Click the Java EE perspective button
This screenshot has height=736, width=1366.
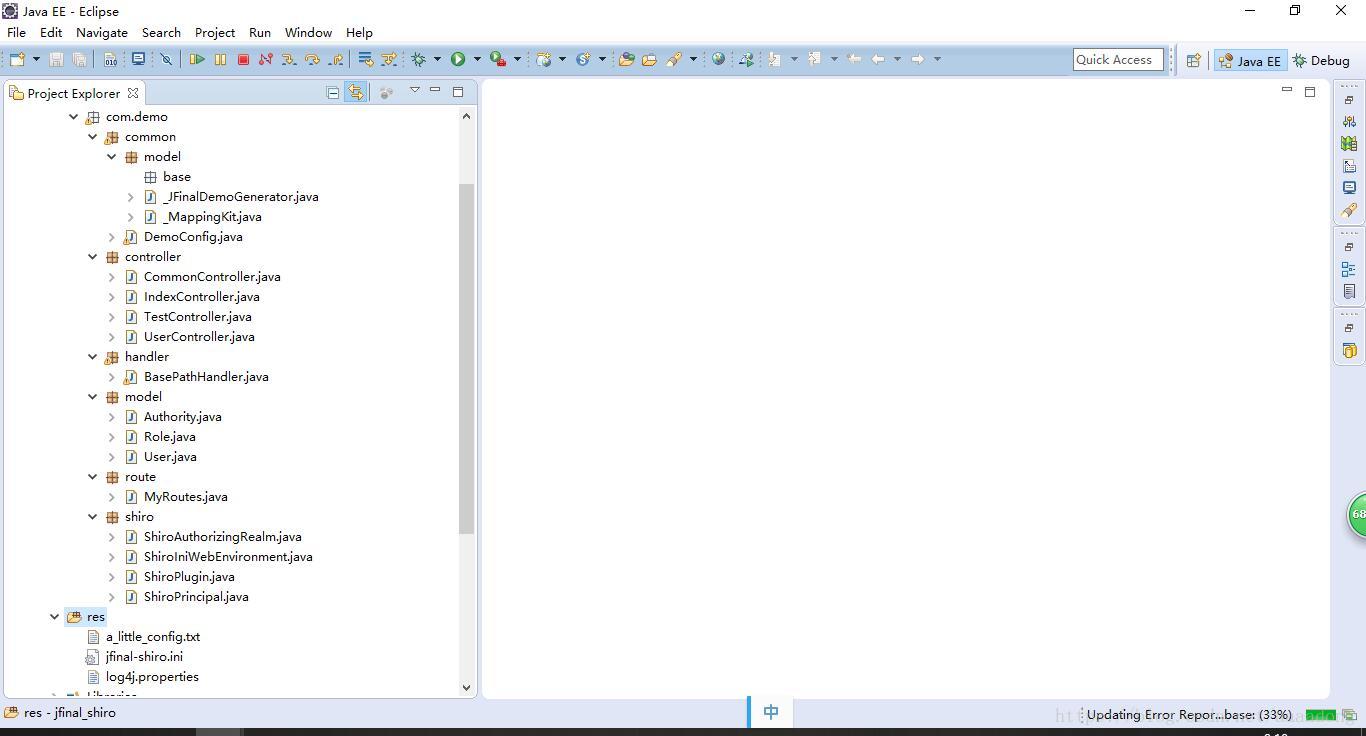(1250, 60)
